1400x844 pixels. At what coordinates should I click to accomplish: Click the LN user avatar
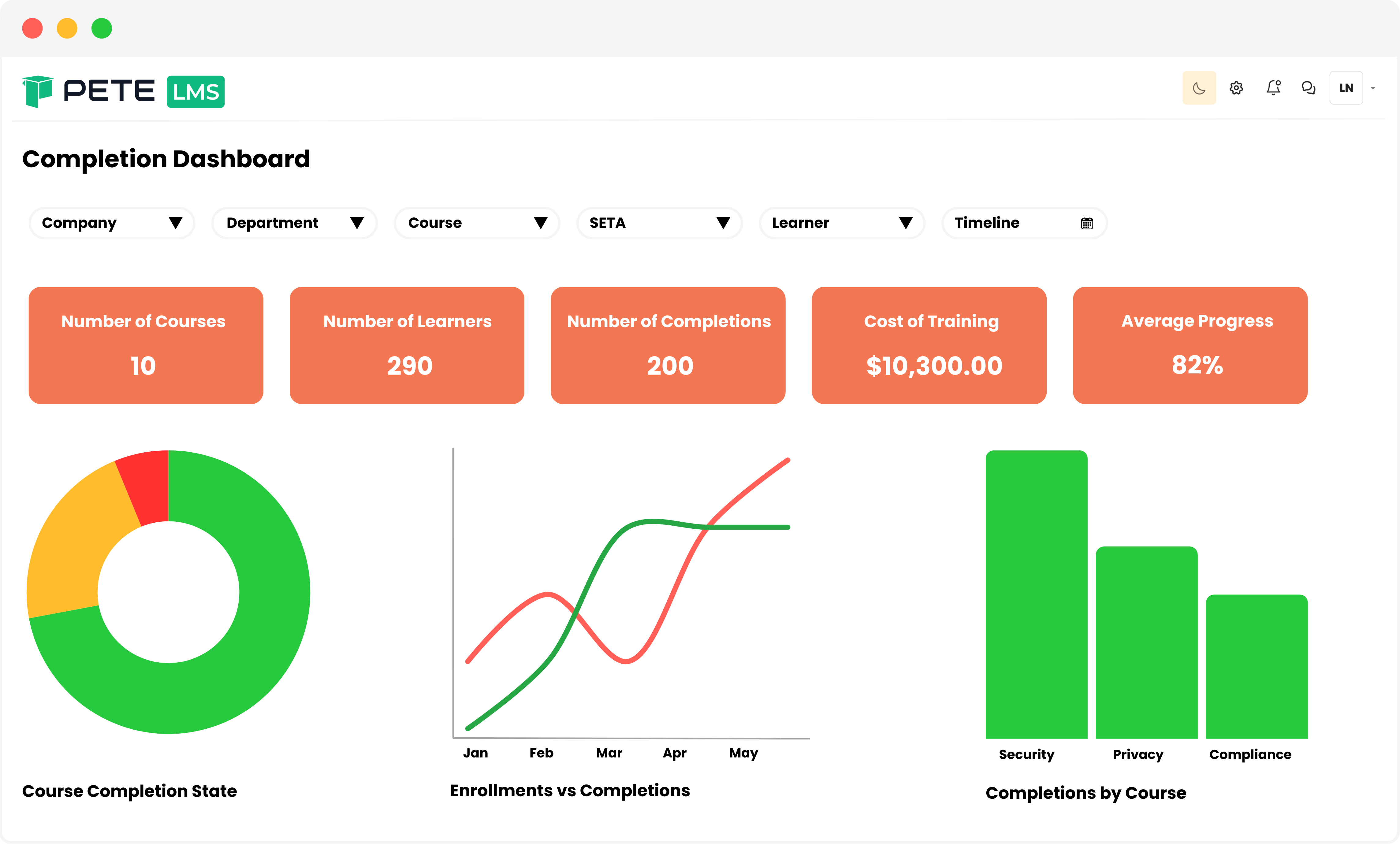click(1346, 87)
